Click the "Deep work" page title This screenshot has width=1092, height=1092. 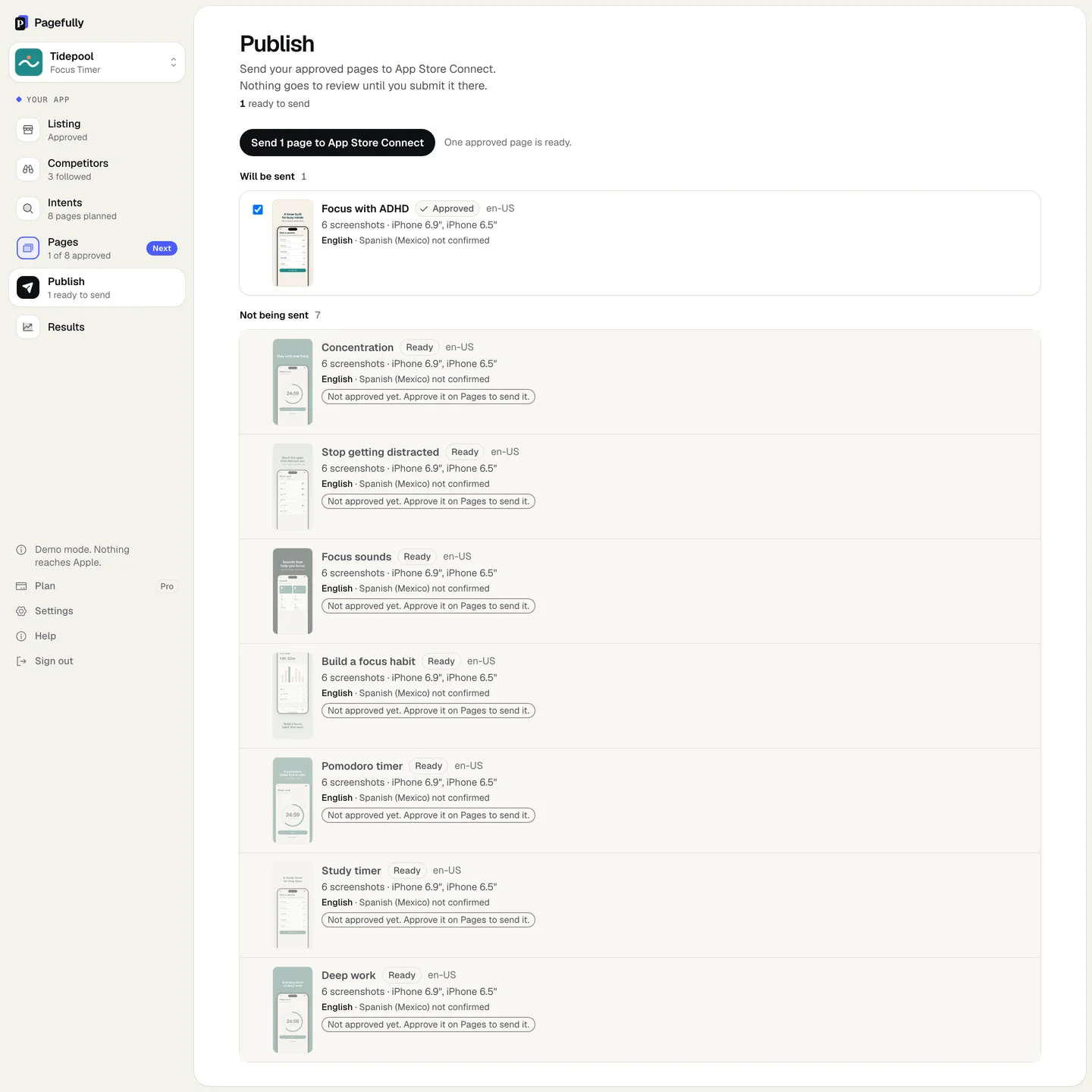349,975
